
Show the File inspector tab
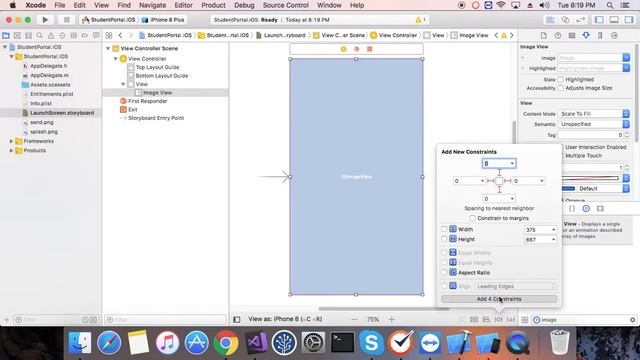(x=544, y=36)
